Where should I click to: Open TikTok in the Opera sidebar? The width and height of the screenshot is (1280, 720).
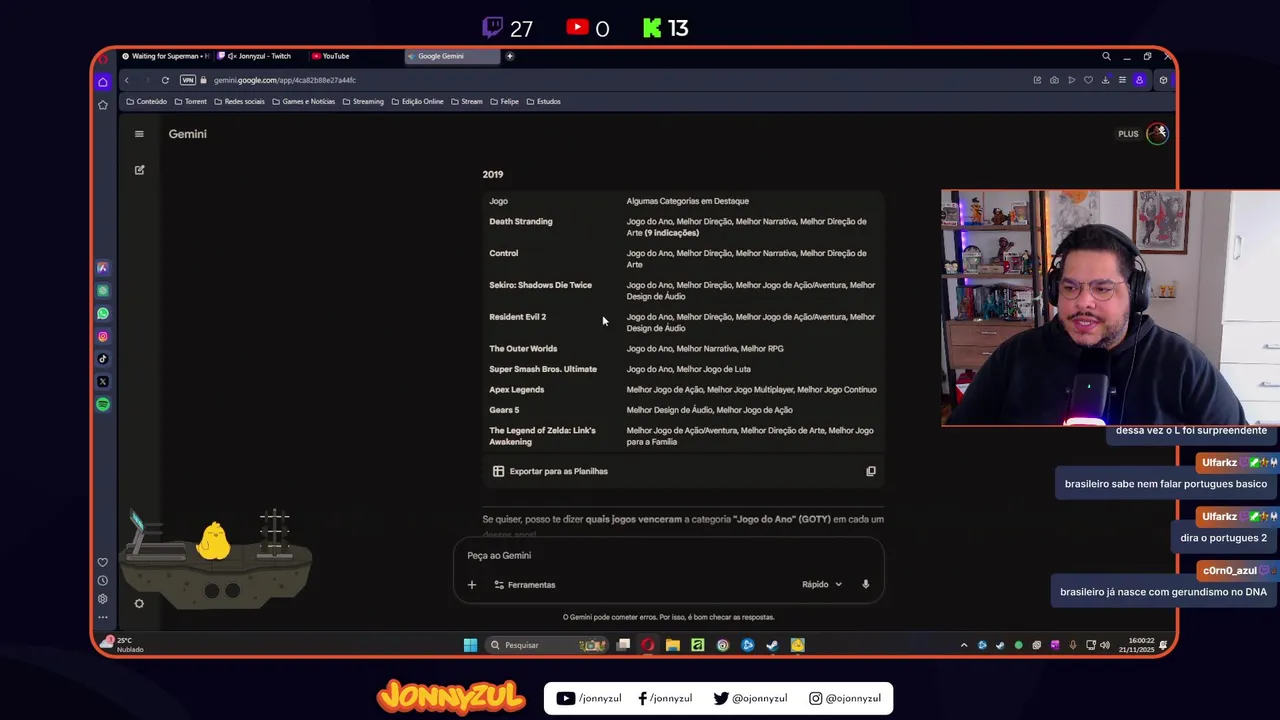tap(103, 359)
